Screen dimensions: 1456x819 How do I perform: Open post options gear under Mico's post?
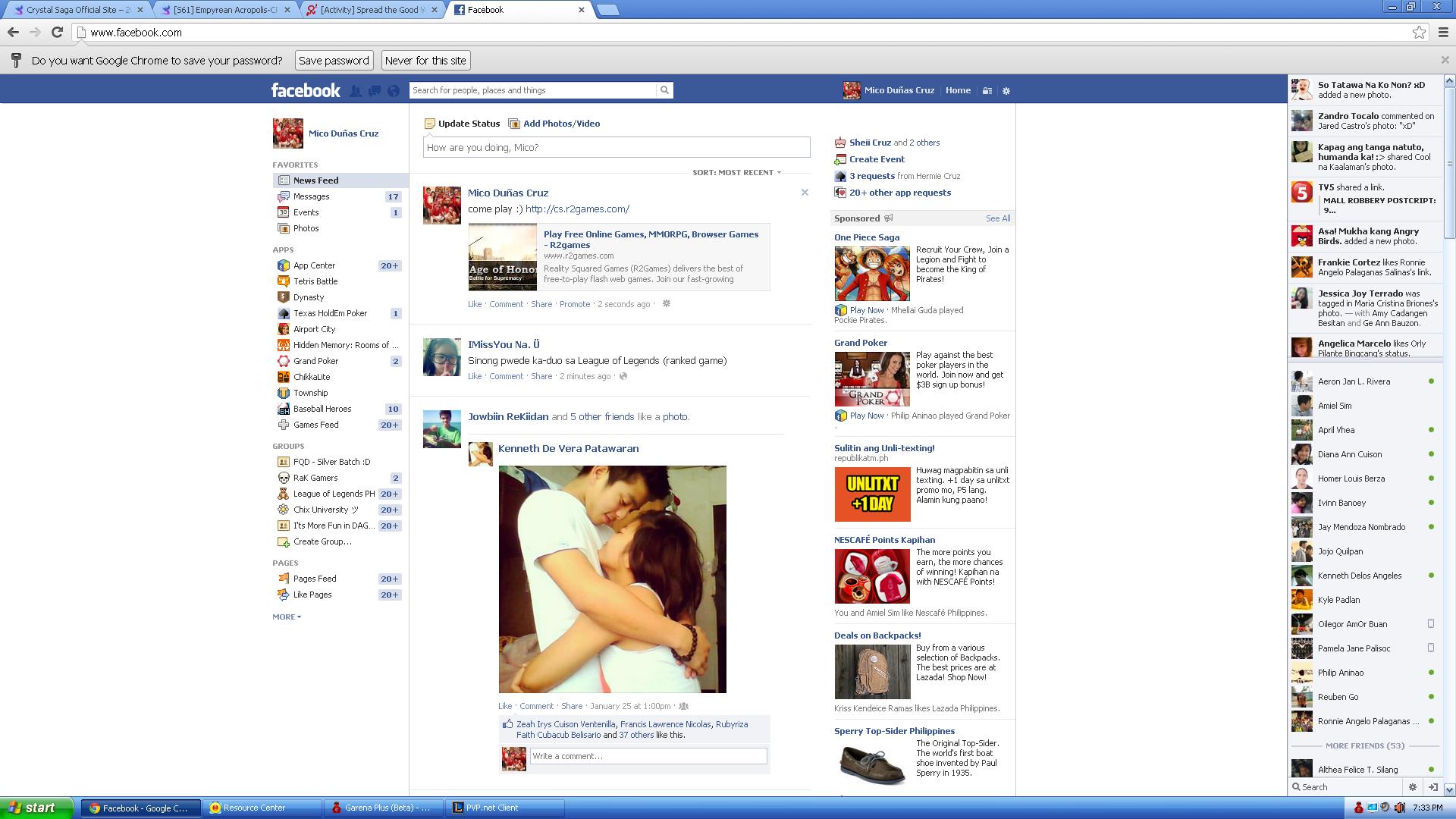tap(667, 304)
